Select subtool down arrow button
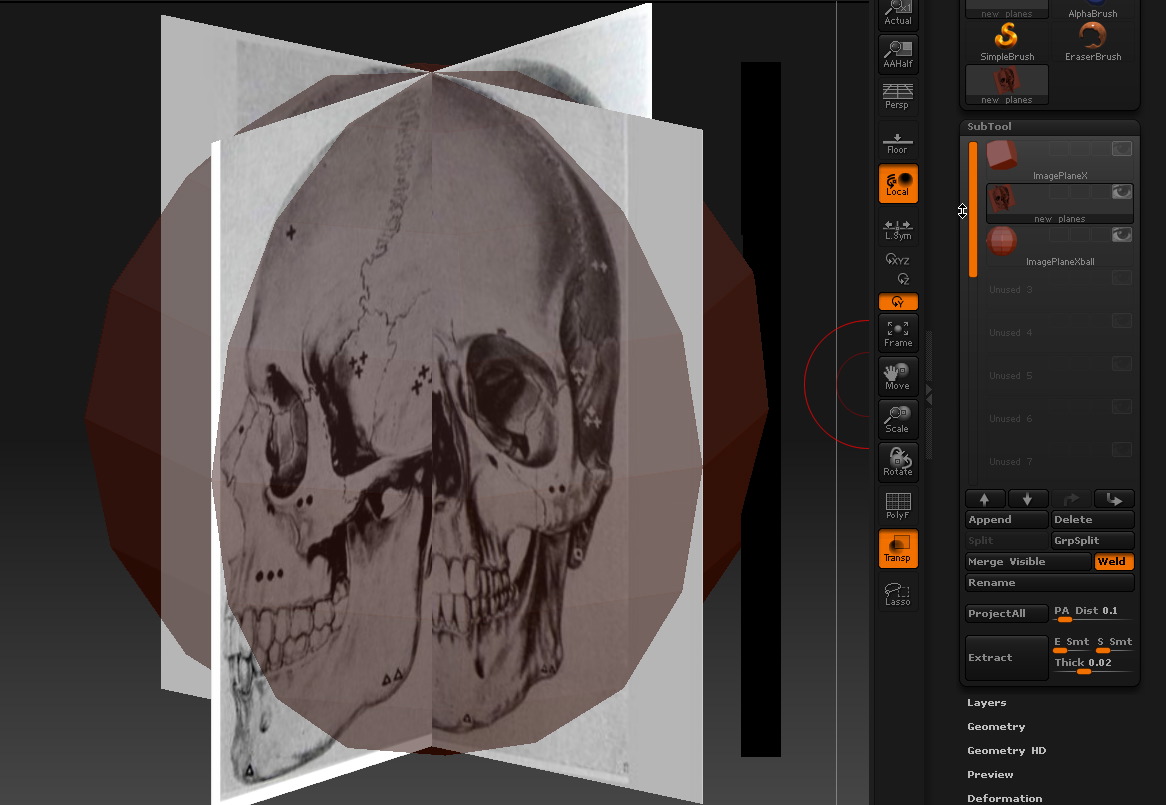This screenshot has width=1166, height=805. (1028, 499)
